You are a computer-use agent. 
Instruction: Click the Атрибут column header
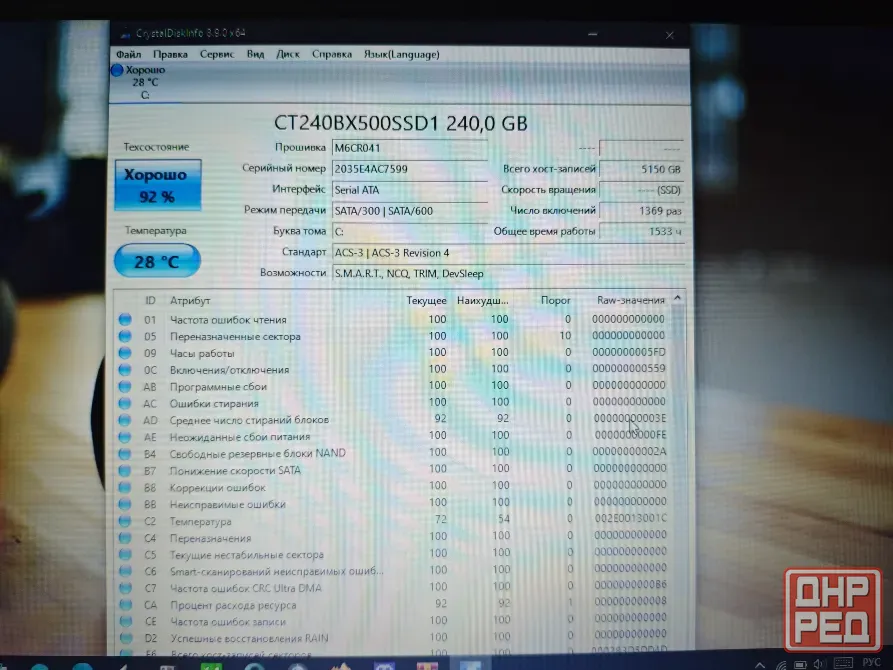[190, 300]
